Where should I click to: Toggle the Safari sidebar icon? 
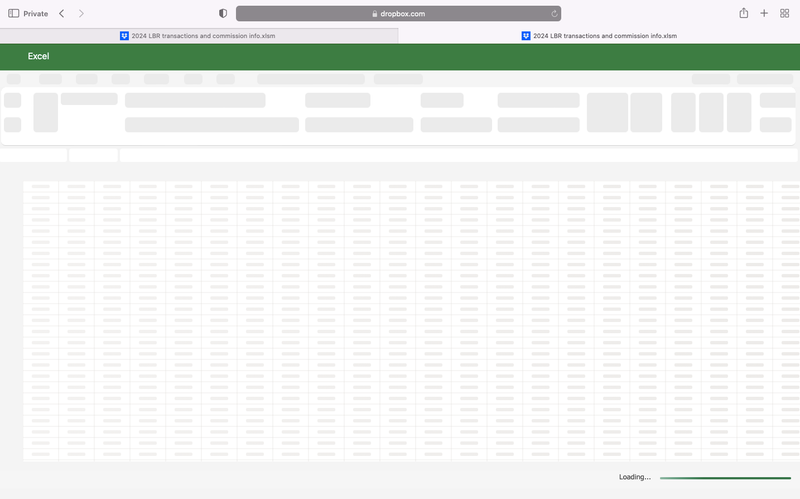14,13
